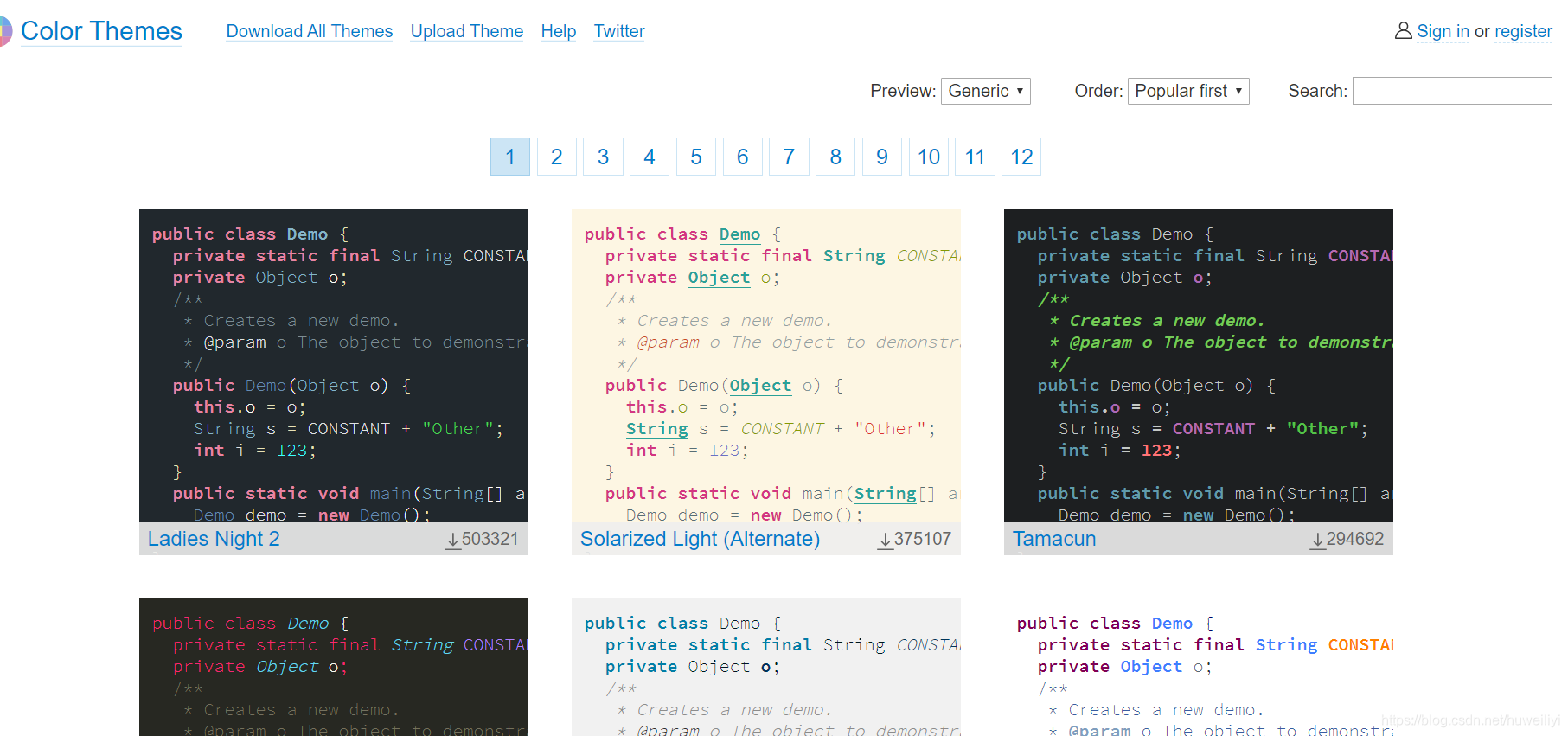1568x736 pixels.
Task: Go to page 11
Action: (x=975, y=157)
